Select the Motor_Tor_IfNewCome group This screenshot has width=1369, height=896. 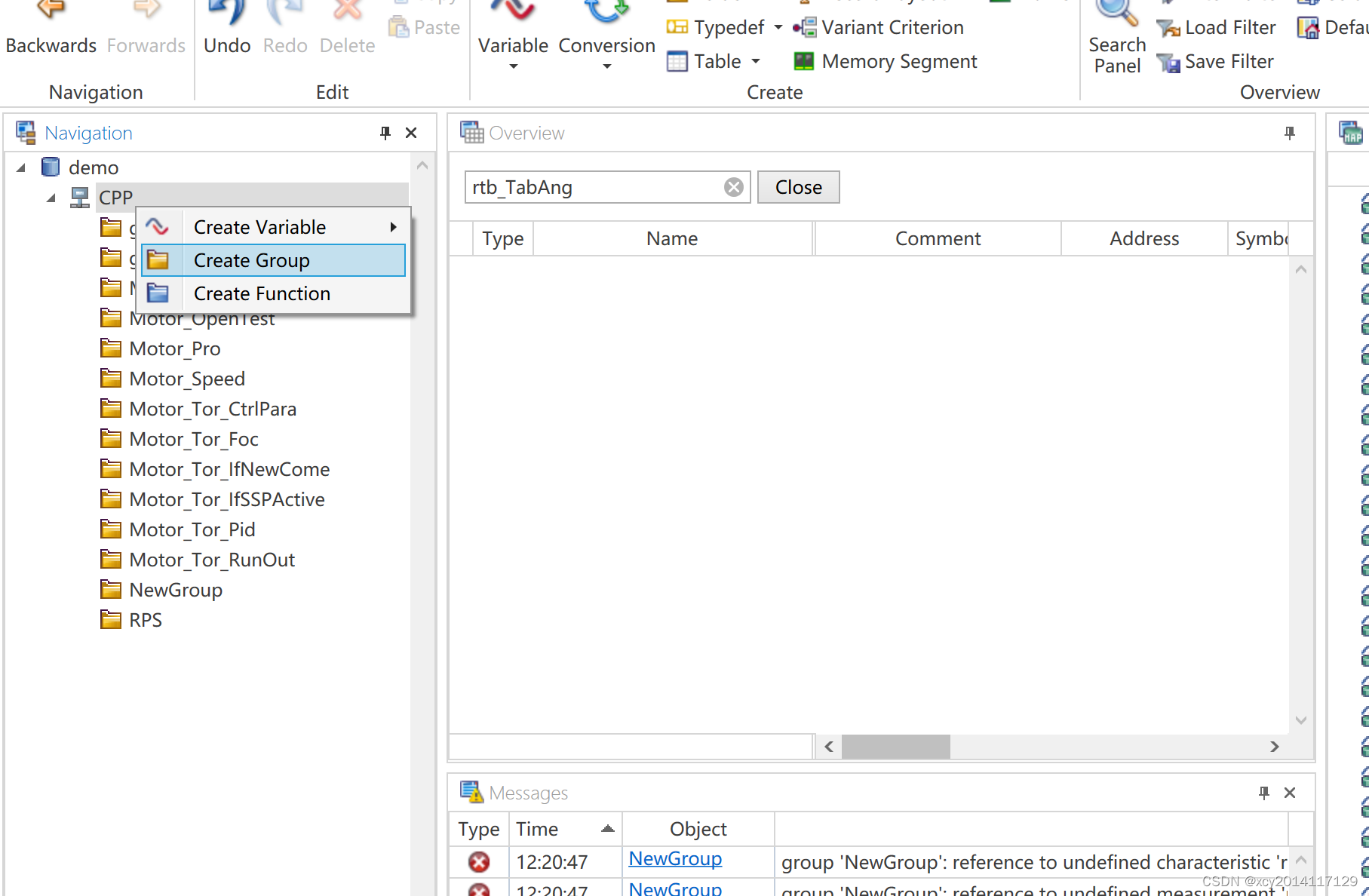coord(229,469)
